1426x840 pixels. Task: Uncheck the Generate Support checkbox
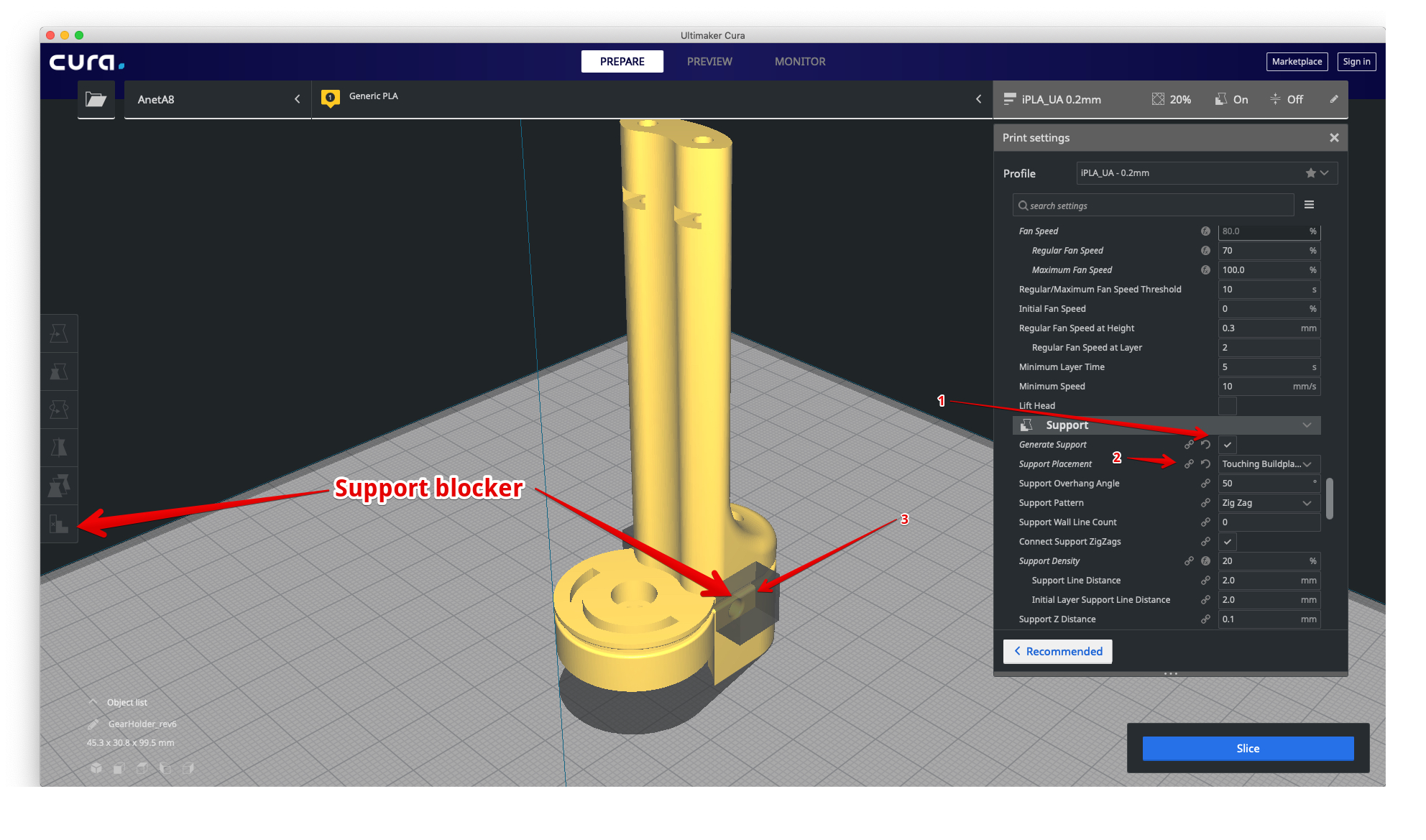point(1228,444)
